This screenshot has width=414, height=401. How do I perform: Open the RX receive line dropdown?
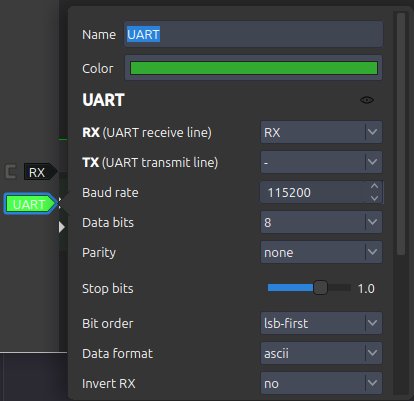321,132
